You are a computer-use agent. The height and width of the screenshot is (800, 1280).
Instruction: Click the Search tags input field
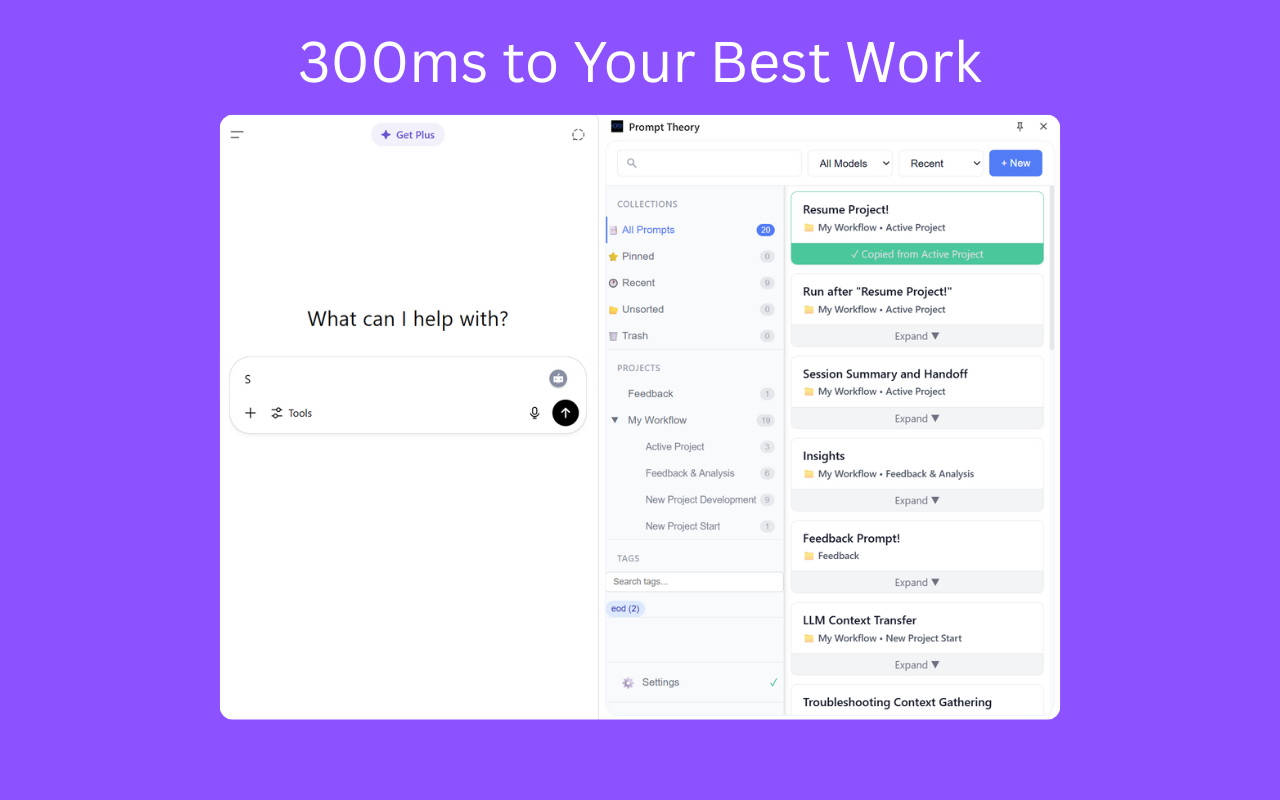coord(693,581)
